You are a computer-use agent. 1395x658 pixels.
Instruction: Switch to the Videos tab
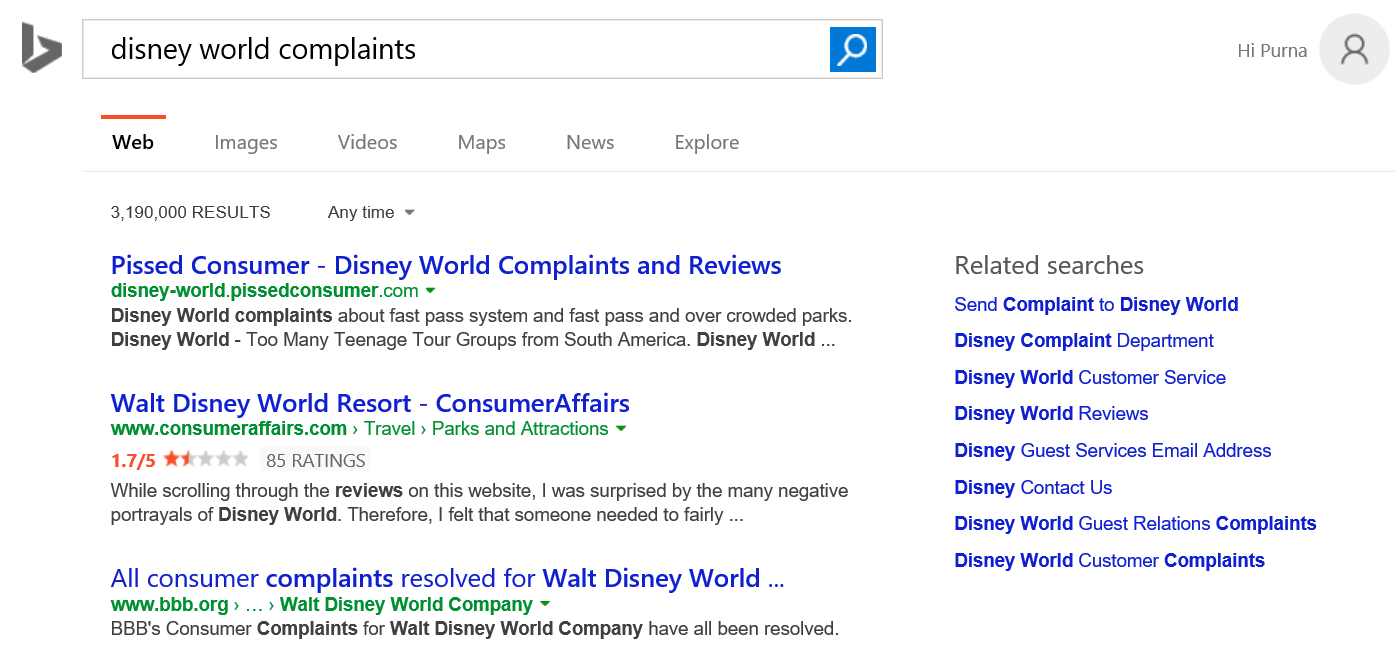click(366, 142)
